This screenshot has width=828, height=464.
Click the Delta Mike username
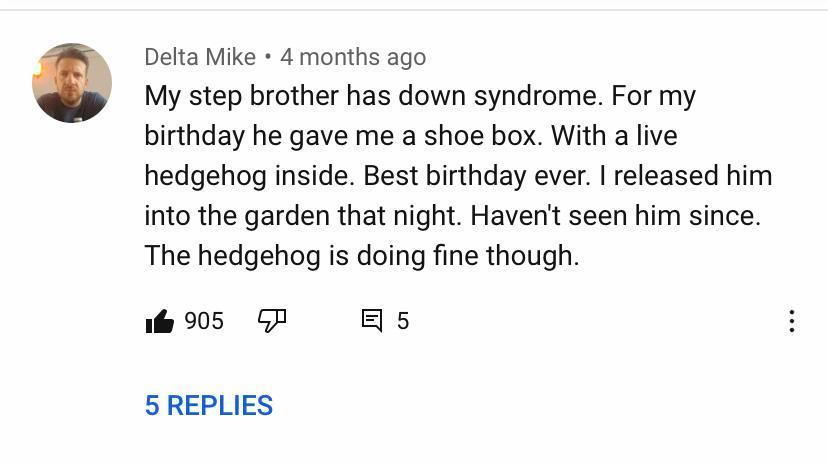(x=200, y=57)
